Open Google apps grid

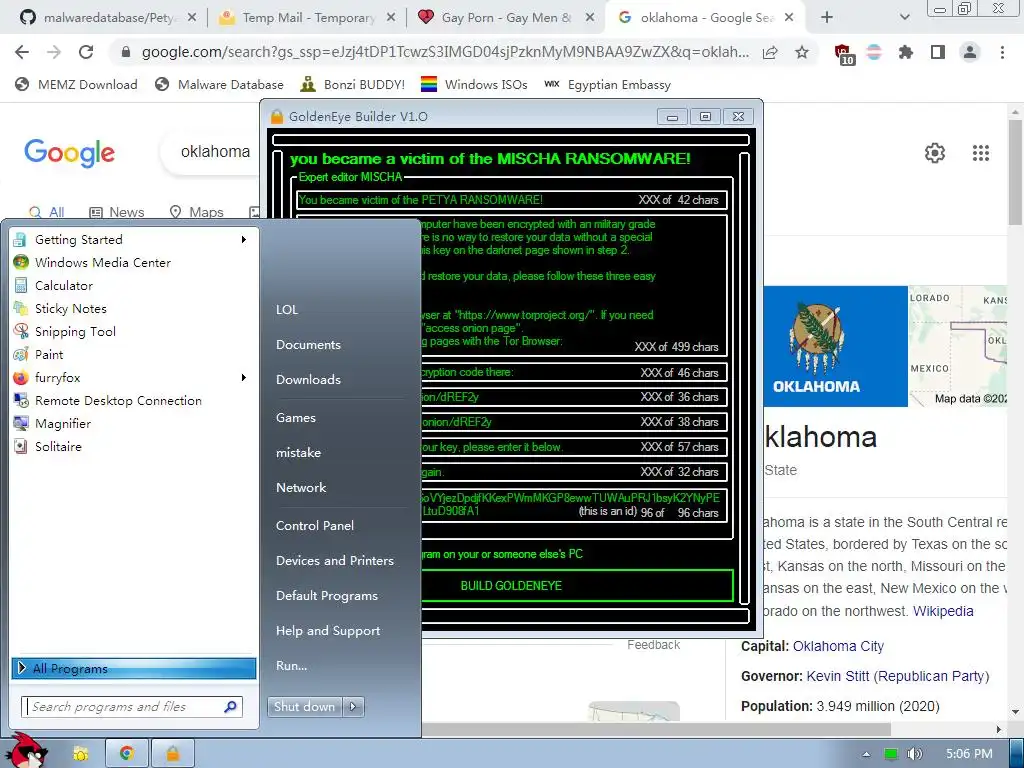pos(981,153)
